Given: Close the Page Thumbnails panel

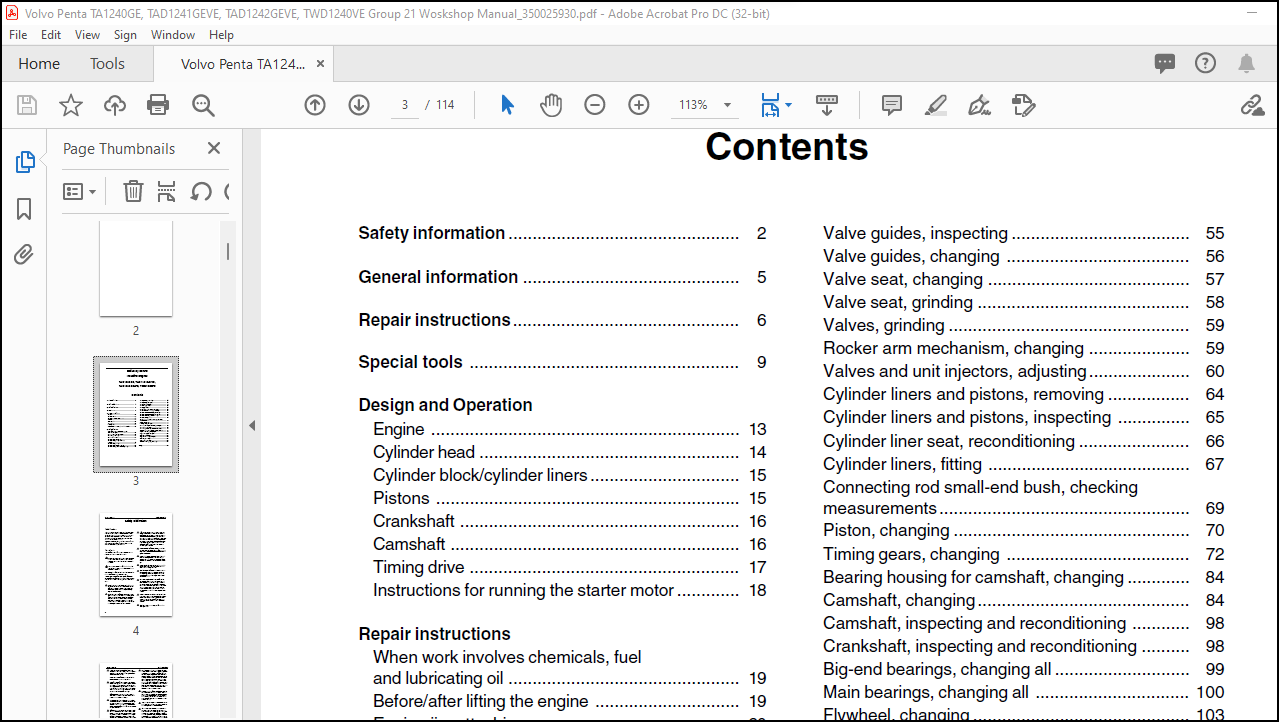Looking at the screenshot, I should click(214, 148).
